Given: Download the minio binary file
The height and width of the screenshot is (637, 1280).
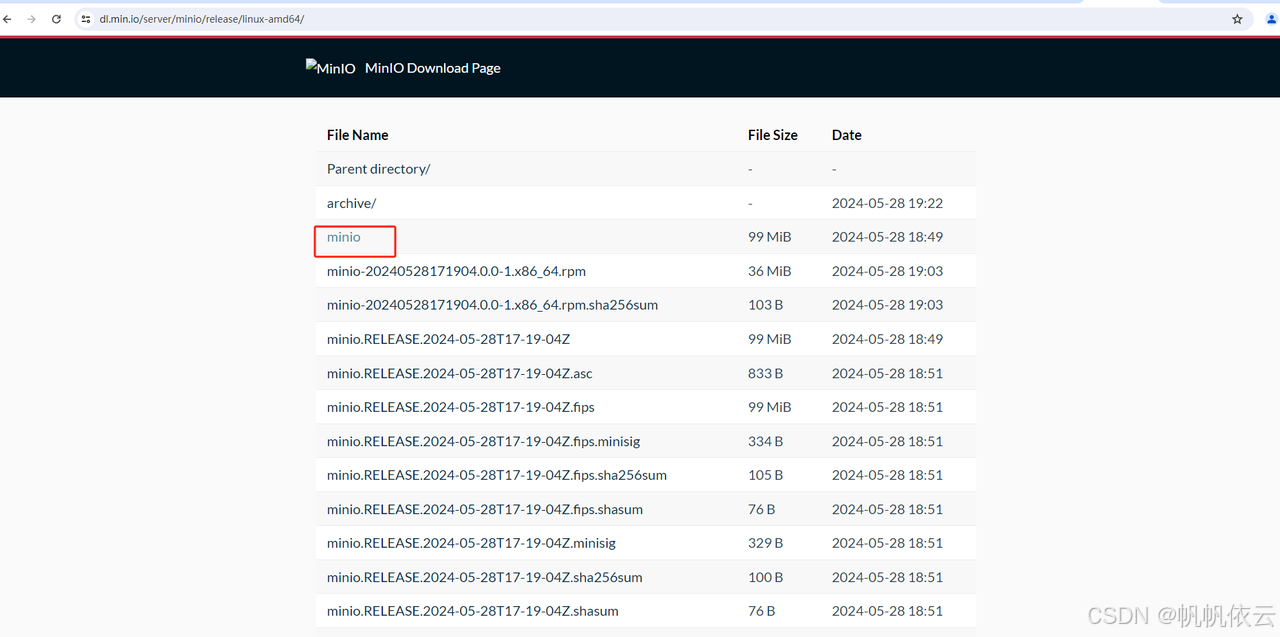Looking at the screenshot, I should coord(344,237).
